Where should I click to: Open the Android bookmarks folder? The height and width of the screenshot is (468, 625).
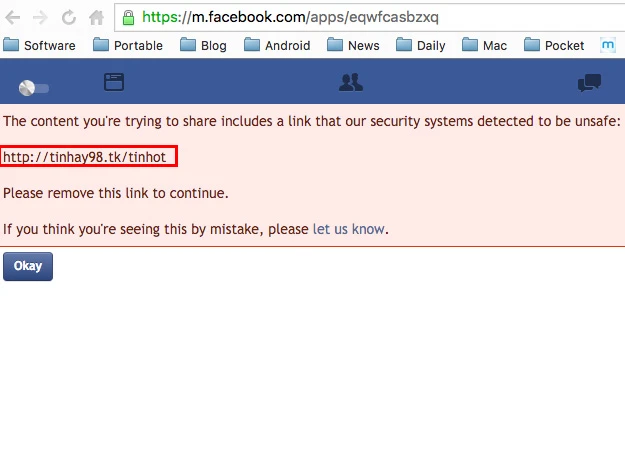(x=277, y=45)
